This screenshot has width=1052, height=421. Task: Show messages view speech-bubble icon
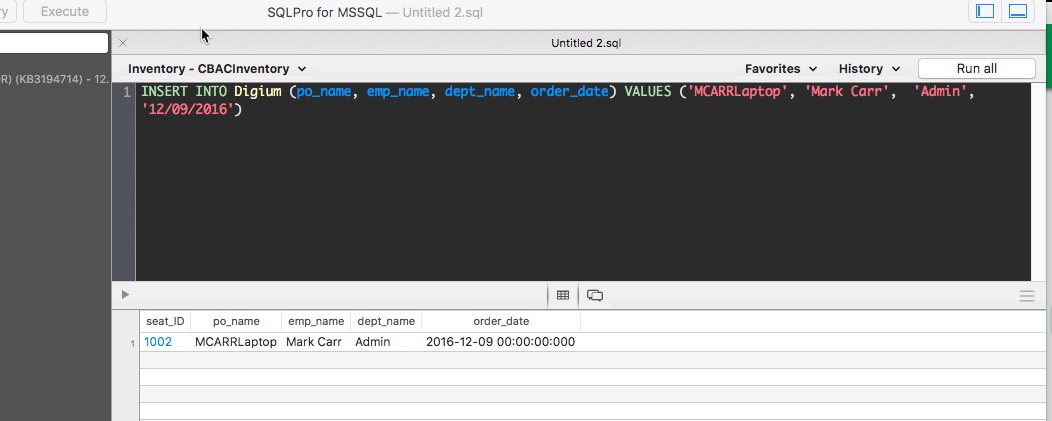click(x=595, y=295)
